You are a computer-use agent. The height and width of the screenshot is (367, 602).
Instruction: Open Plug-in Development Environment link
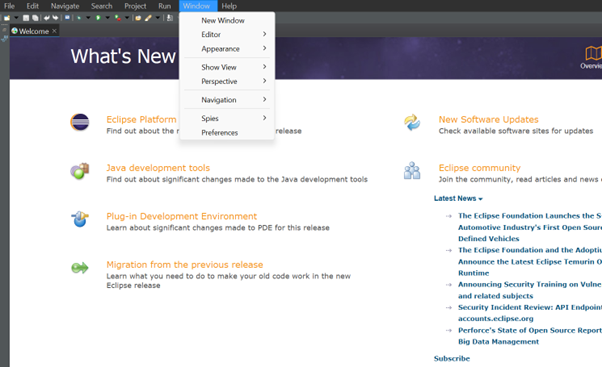(x=182, y=216)
